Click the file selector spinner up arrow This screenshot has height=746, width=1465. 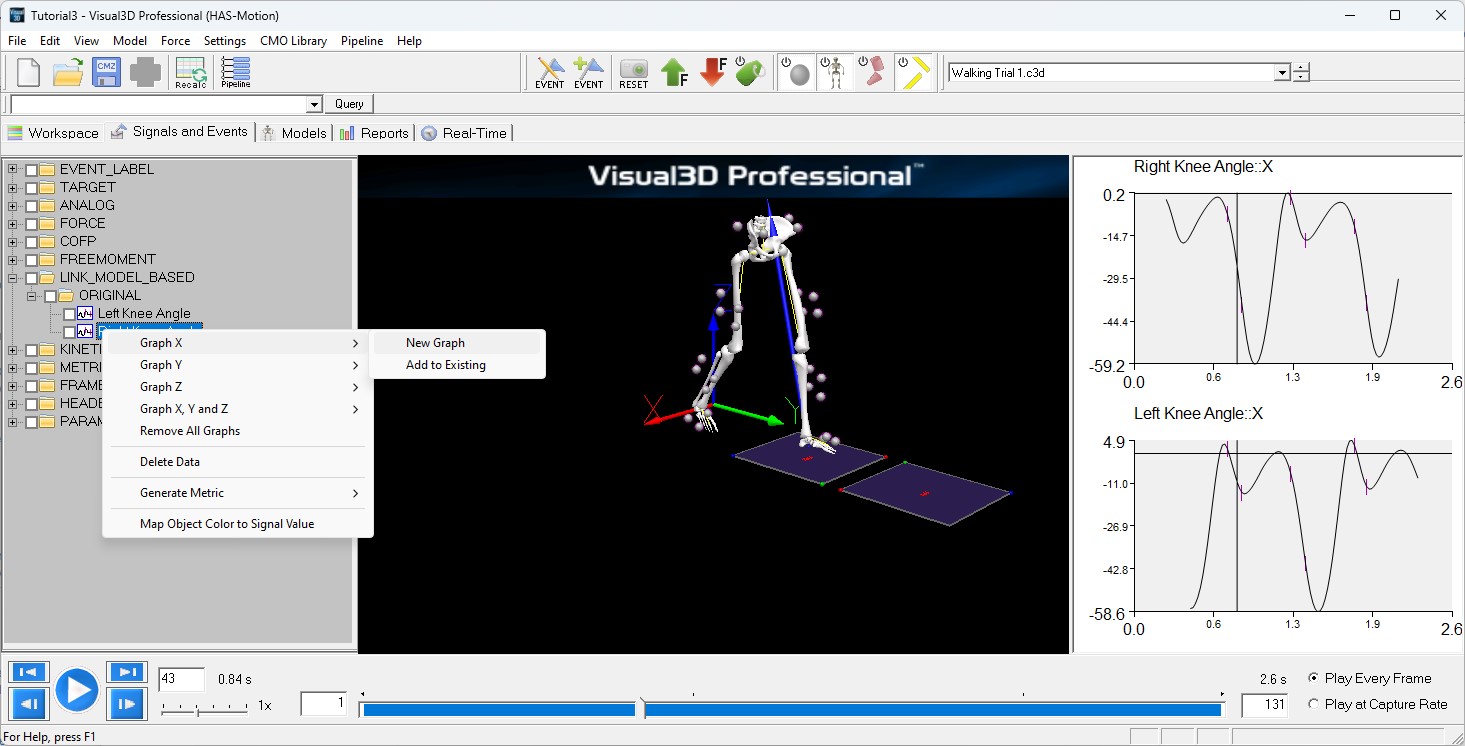pyautogui.click(x=1301, y=68)
